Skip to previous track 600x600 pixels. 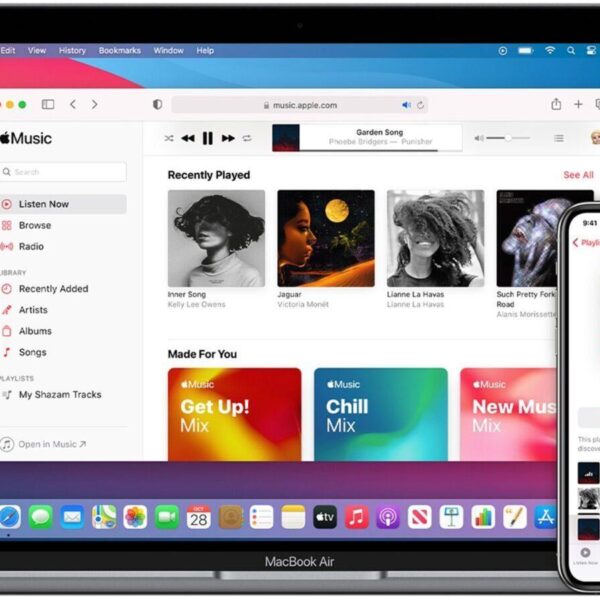tap(188, 138)
